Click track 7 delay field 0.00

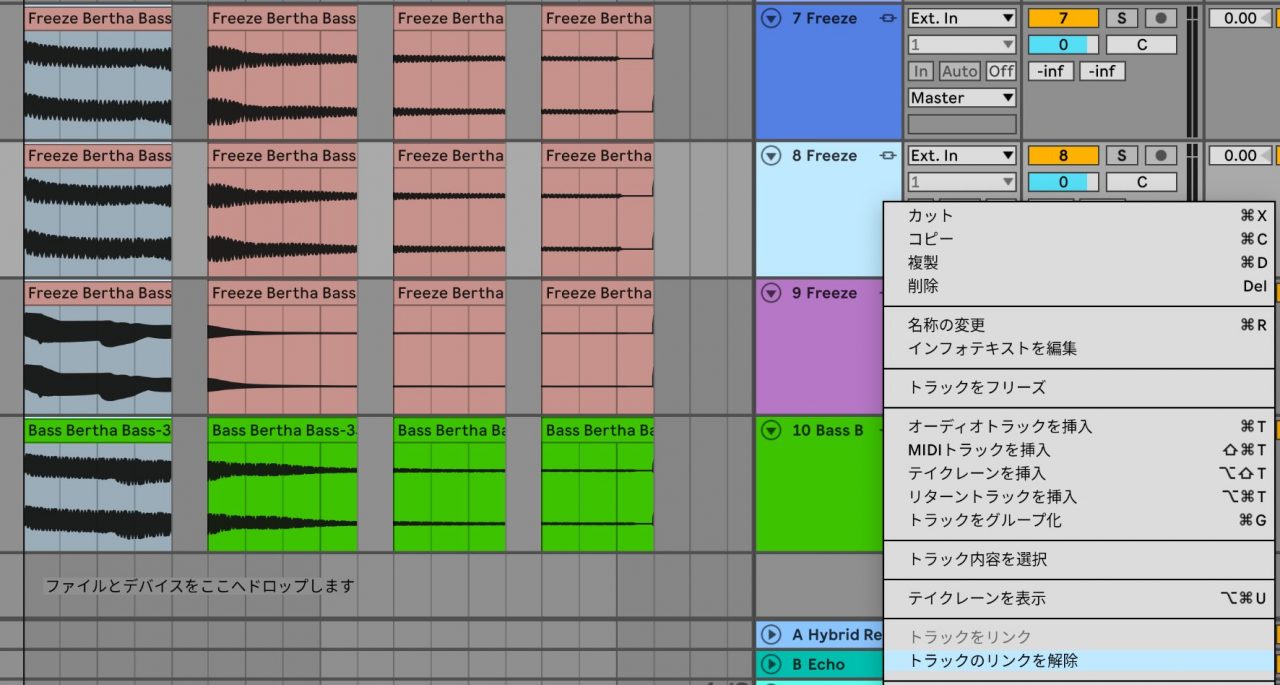[1240, 18]
